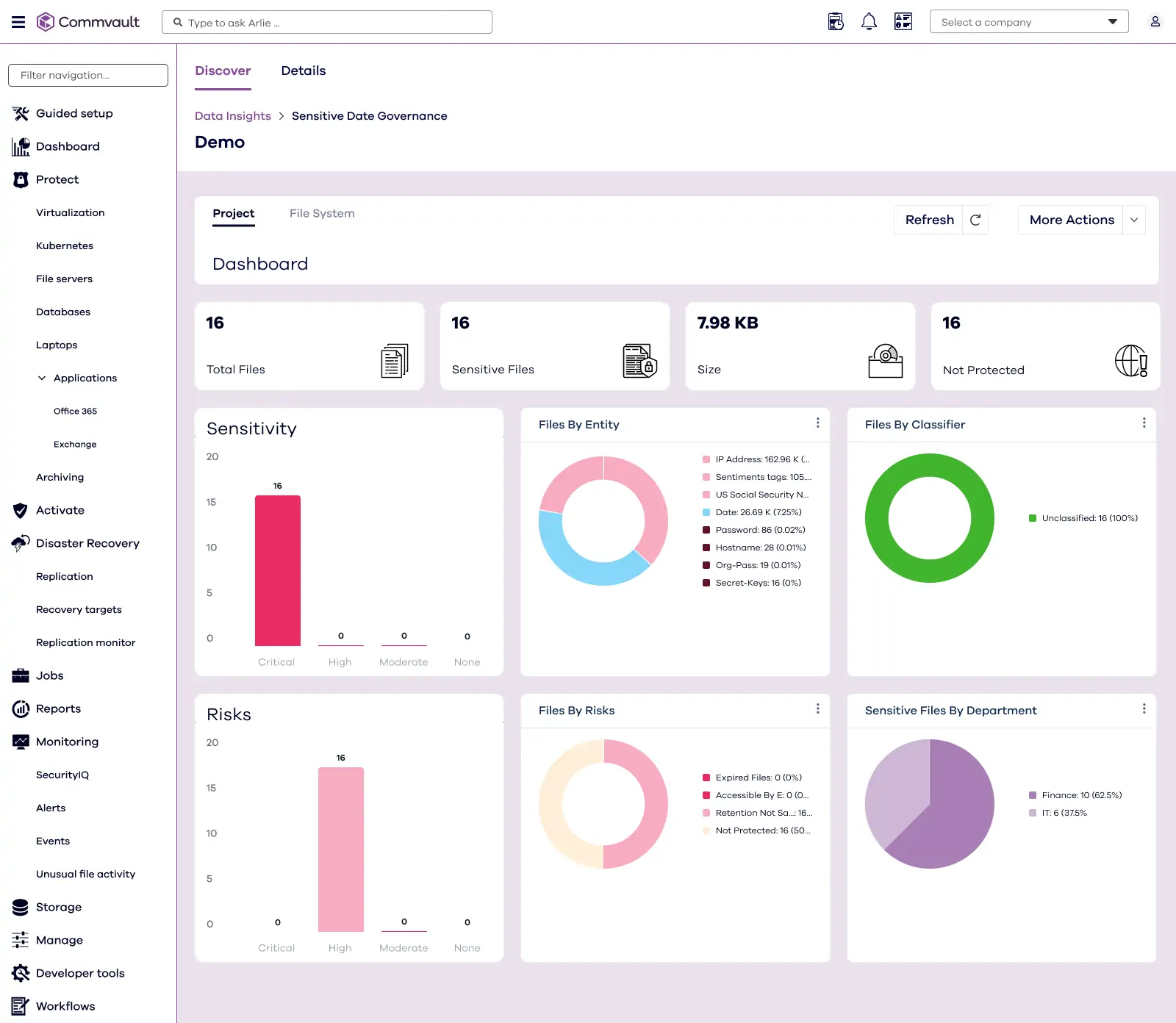This screenshot has height=1023, width=1176.
Task: Click the Commvault logo
Action: point(88,22)
